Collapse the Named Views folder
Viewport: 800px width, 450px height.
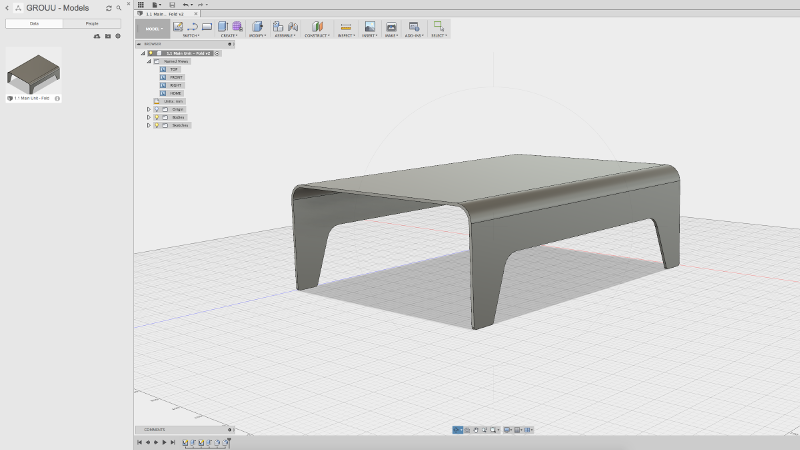149,61
